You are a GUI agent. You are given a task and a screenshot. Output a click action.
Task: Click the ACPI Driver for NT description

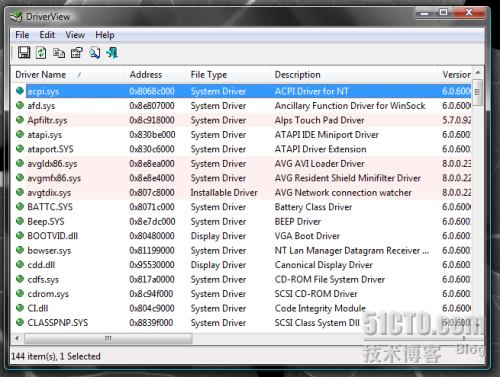(x=312, y=91)
